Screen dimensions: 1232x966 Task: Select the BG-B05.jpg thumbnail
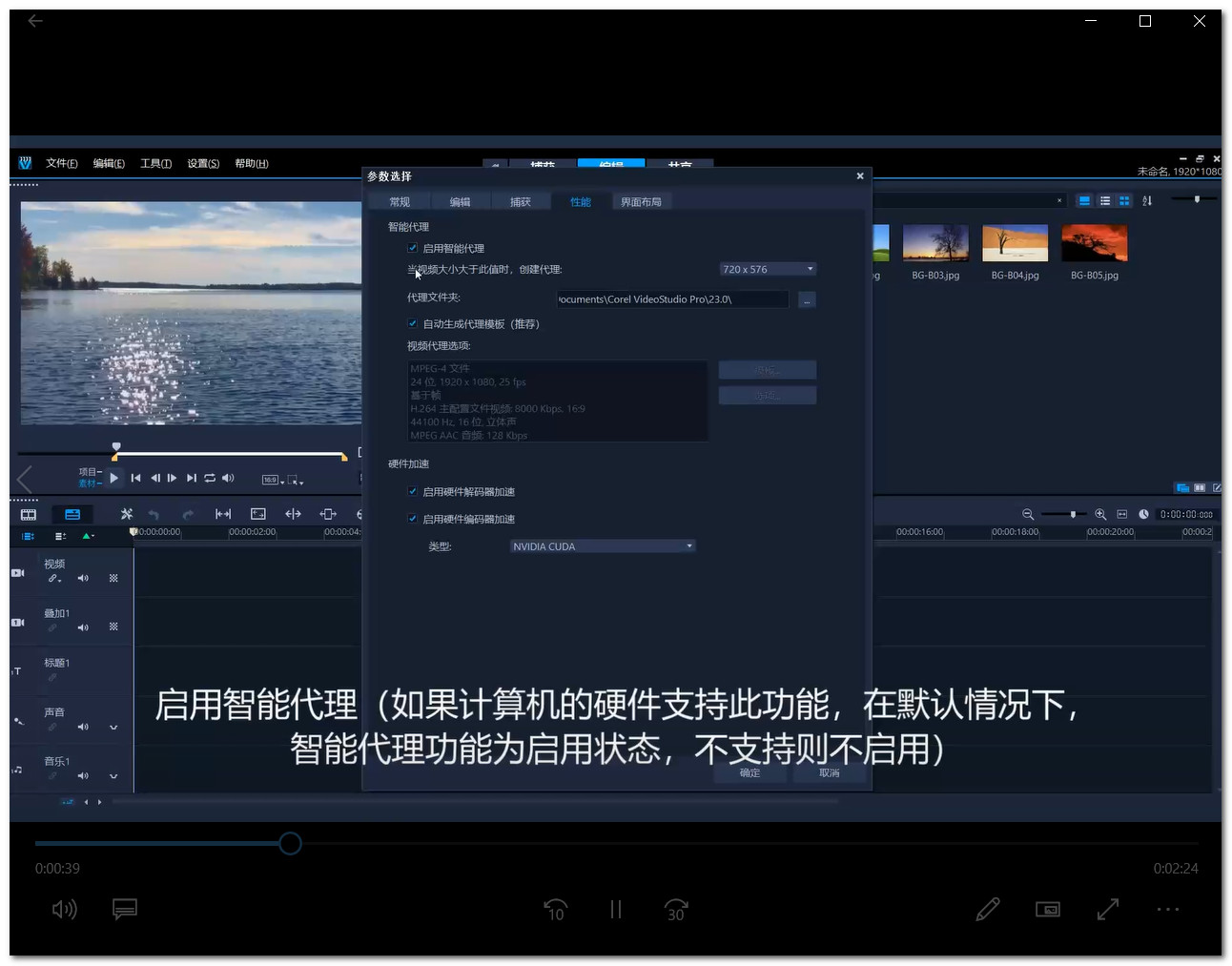tap(1095, 243)
